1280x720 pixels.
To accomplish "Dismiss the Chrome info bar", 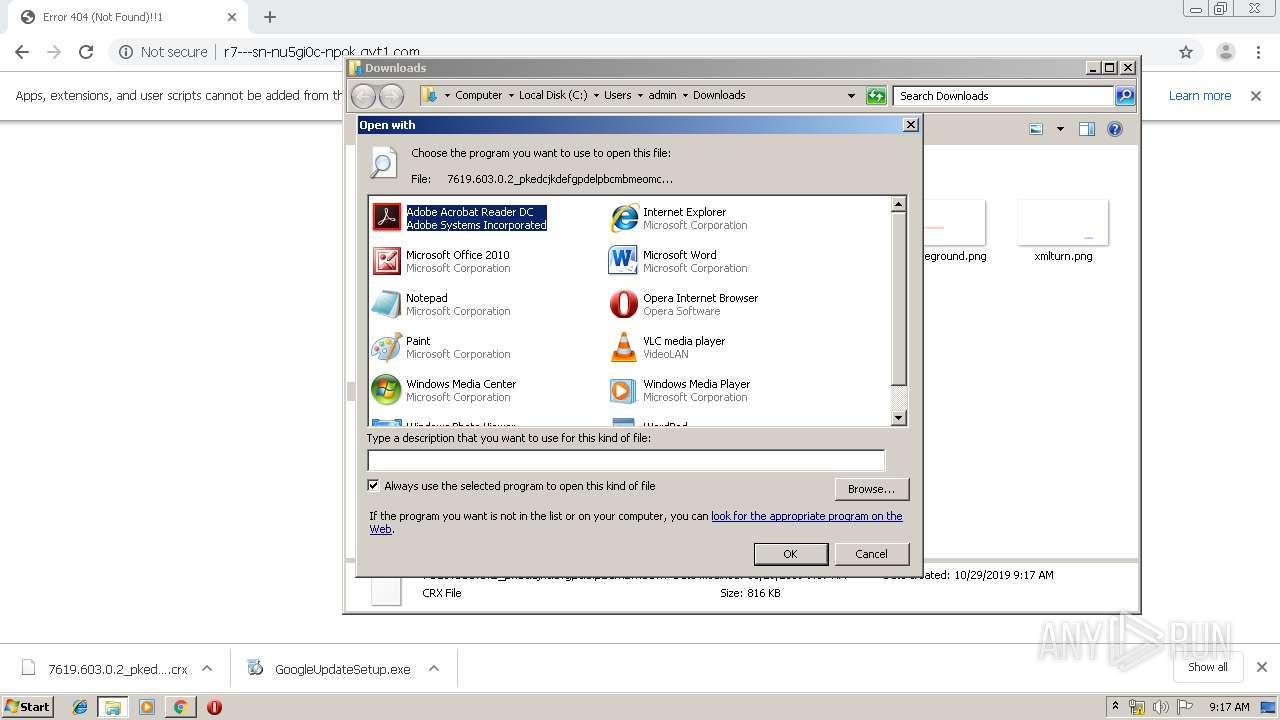I will pos(1255,96).
